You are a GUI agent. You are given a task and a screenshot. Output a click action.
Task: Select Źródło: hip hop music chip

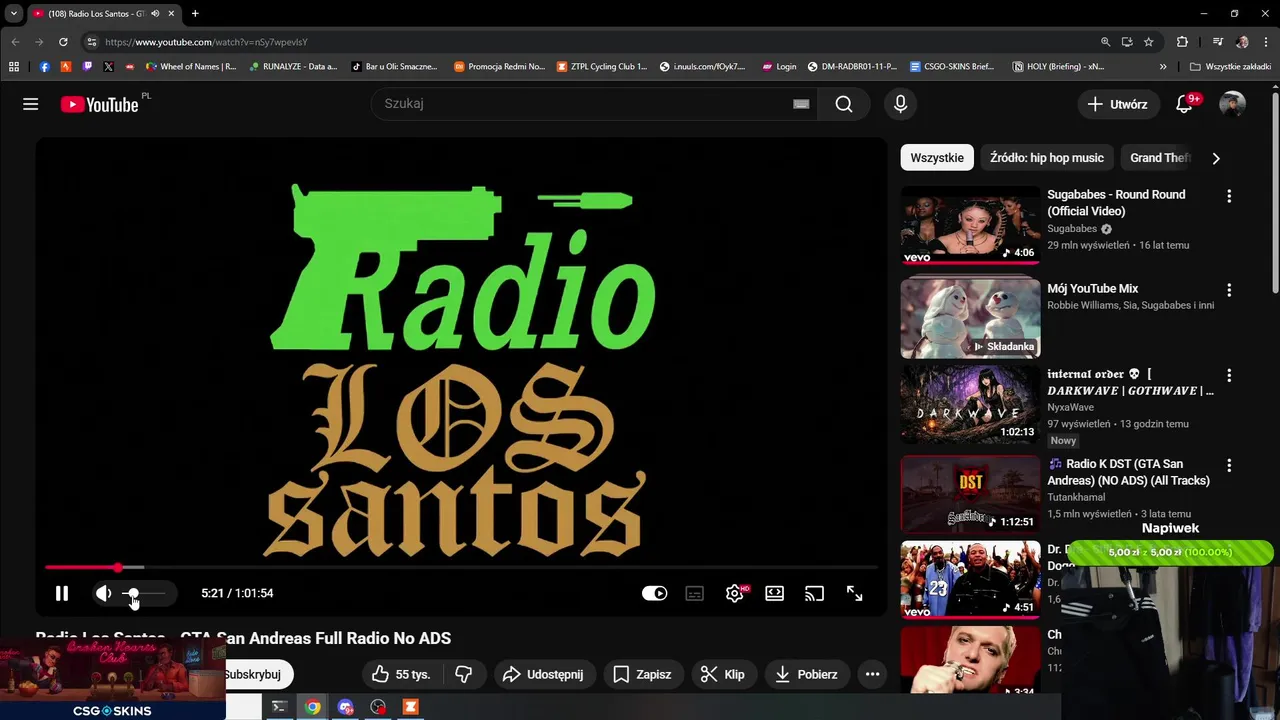1047,158
